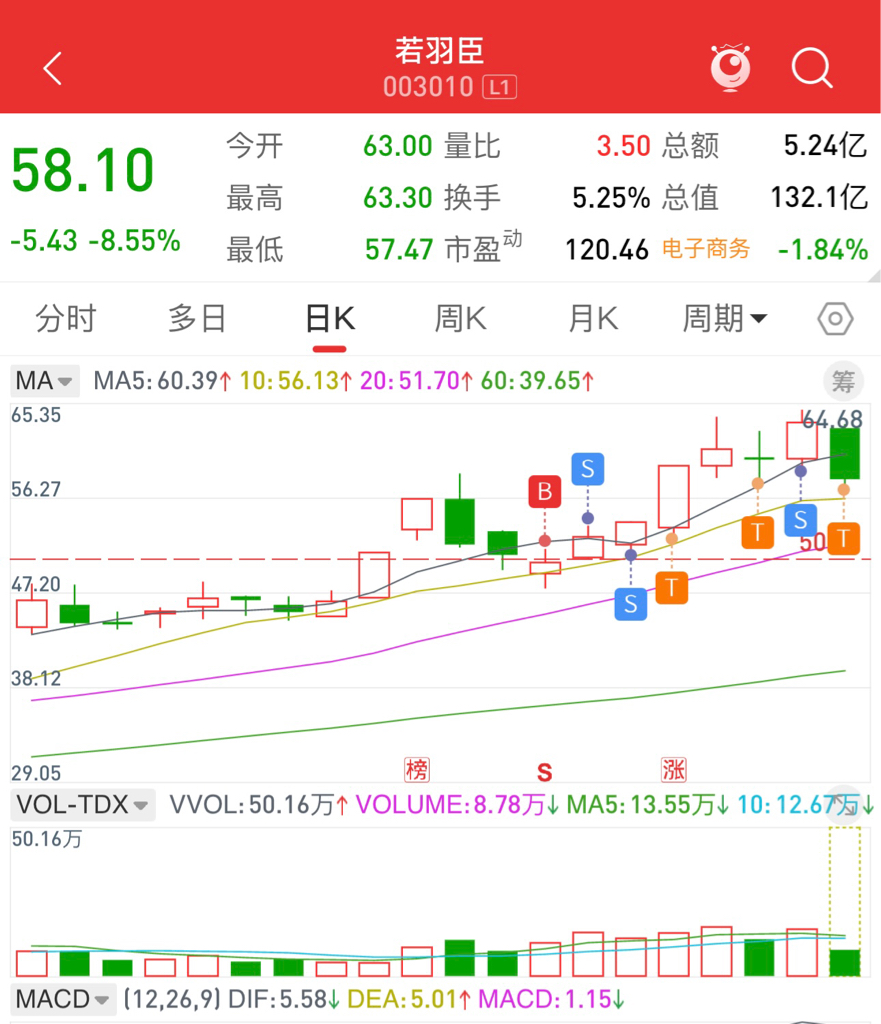This screenshot has width=881, height=1024.
Task: Tap the sector change -1.84%
Action: click(823, 249)
